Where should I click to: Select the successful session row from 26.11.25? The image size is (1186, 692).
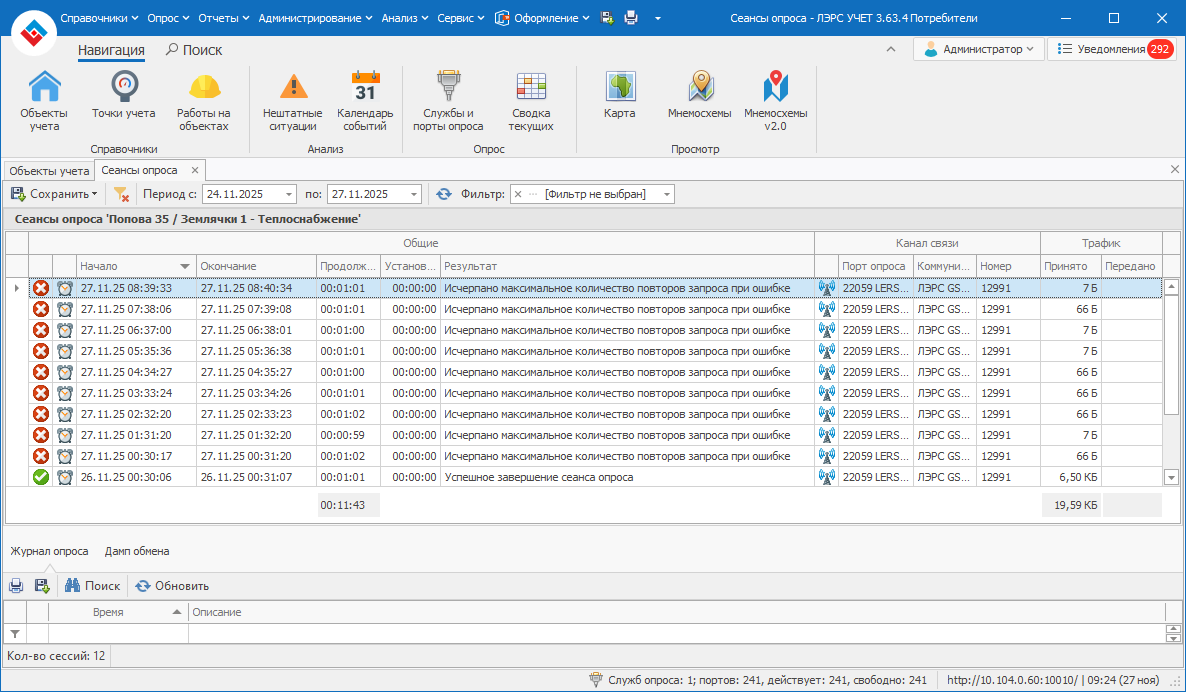538,478
